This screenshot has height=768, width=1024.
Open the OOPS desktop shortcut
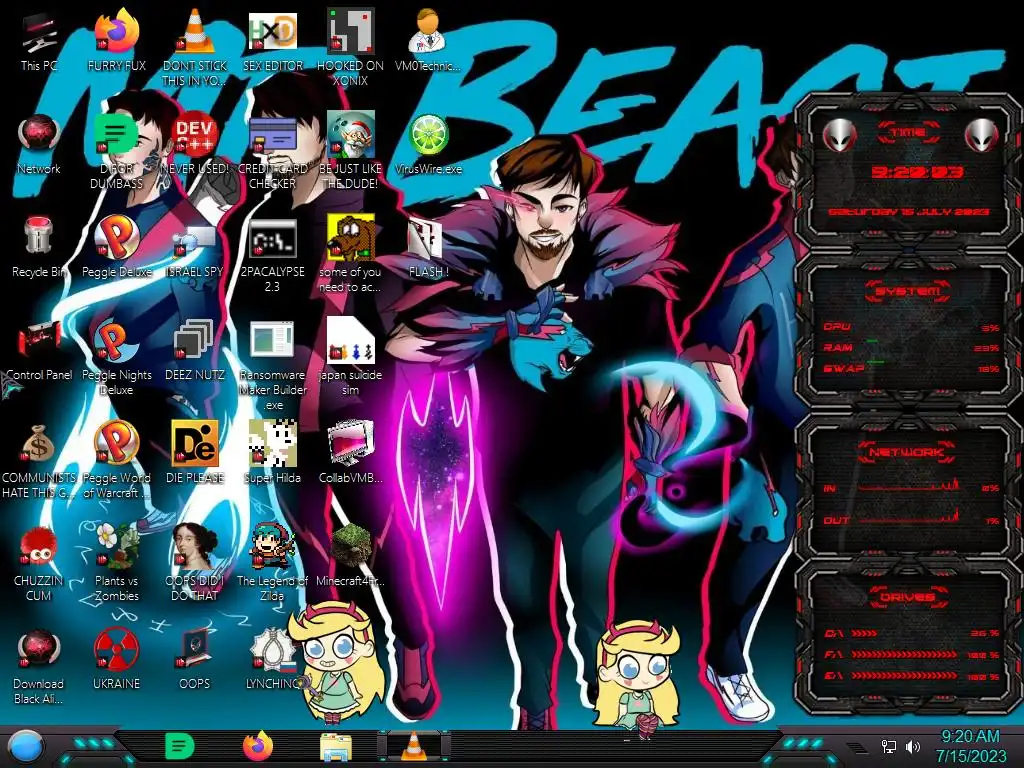point(195,660)
